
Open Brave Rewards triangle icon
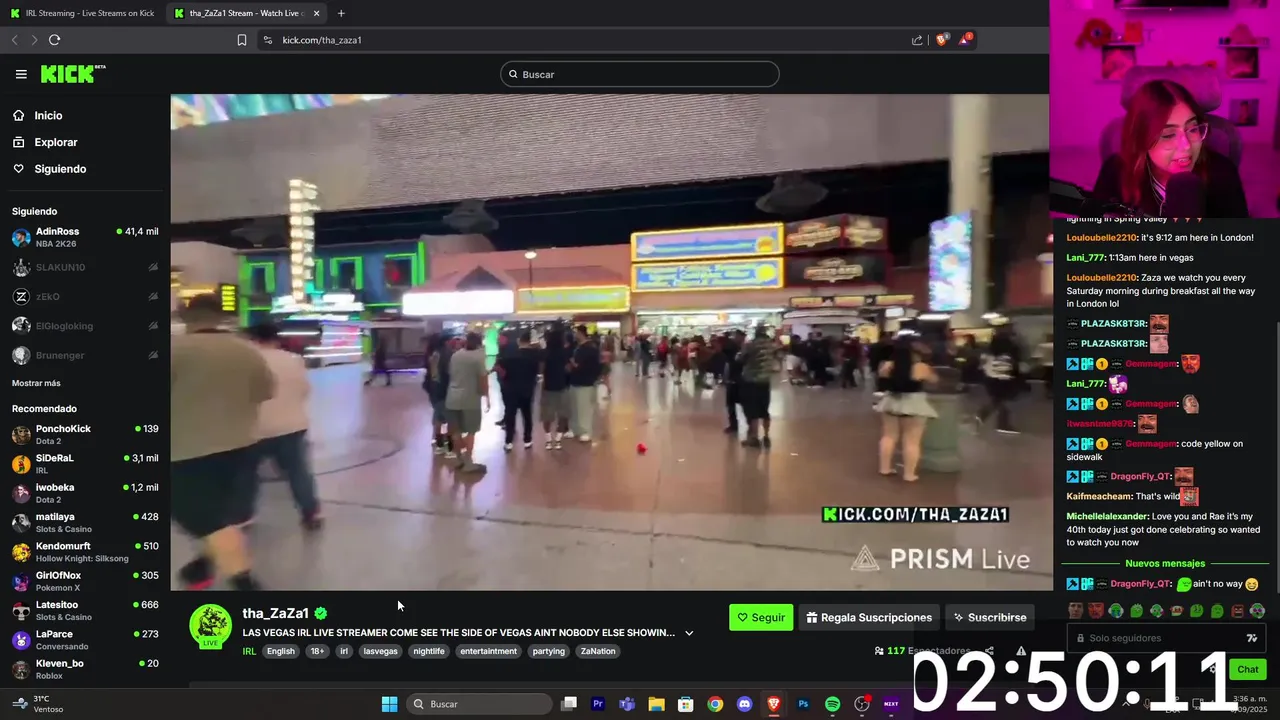click(x=965, y=40)
